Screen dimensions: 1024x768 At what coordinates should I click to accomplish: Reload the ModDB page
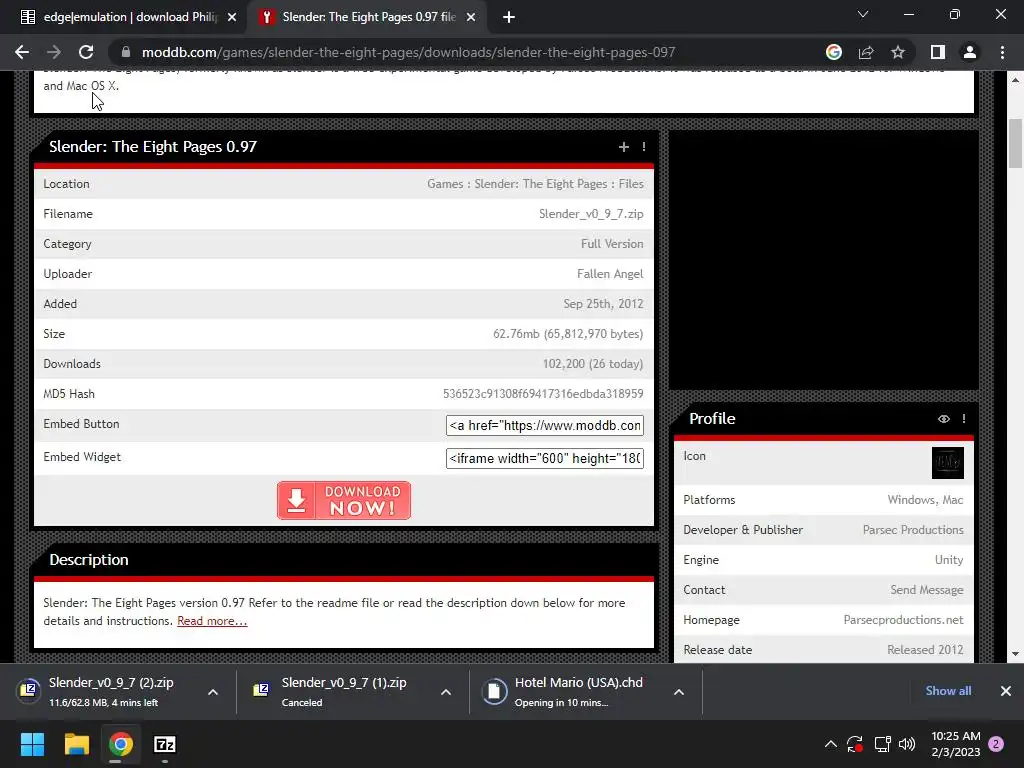(86, 52)
